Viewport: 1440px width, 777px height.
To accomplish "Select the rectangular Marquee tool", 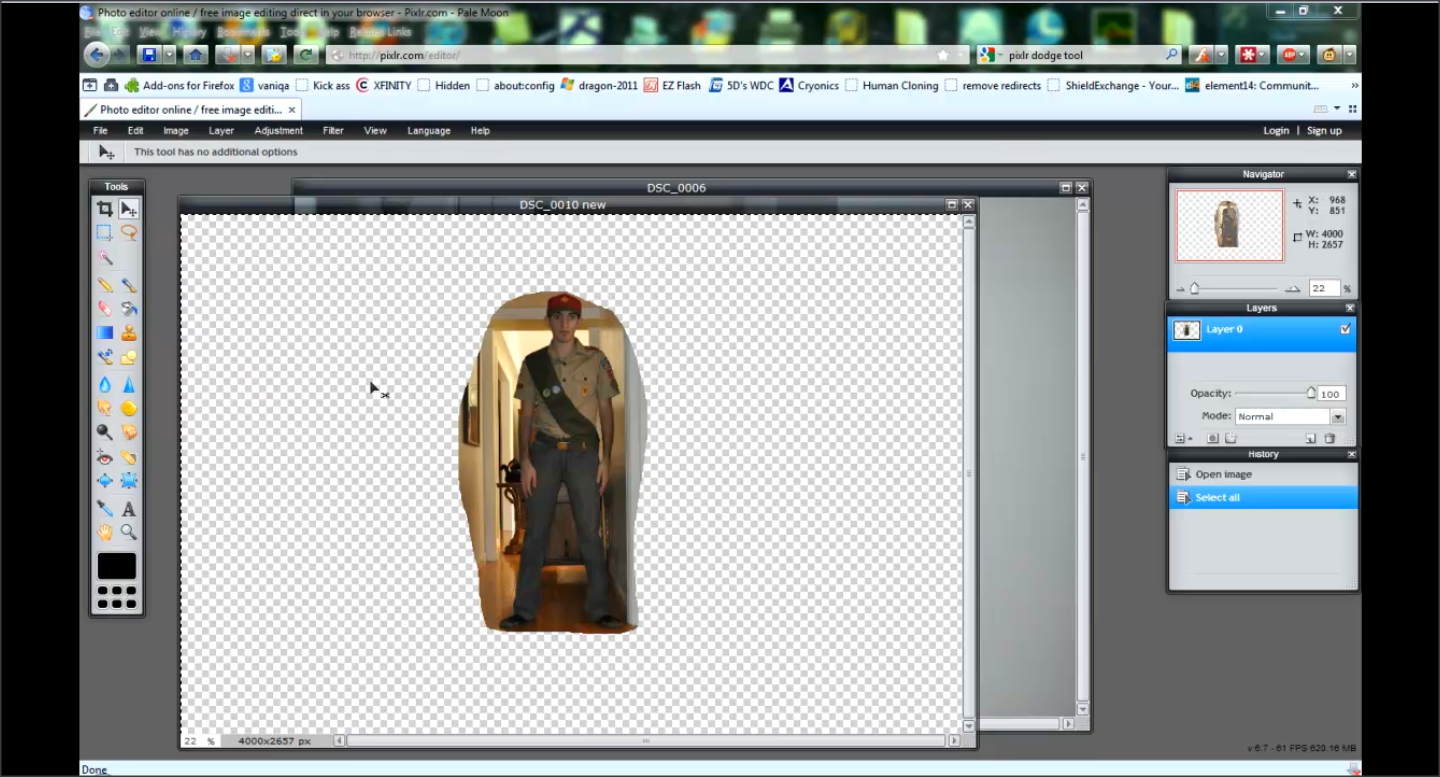I will tap(104, 233).
